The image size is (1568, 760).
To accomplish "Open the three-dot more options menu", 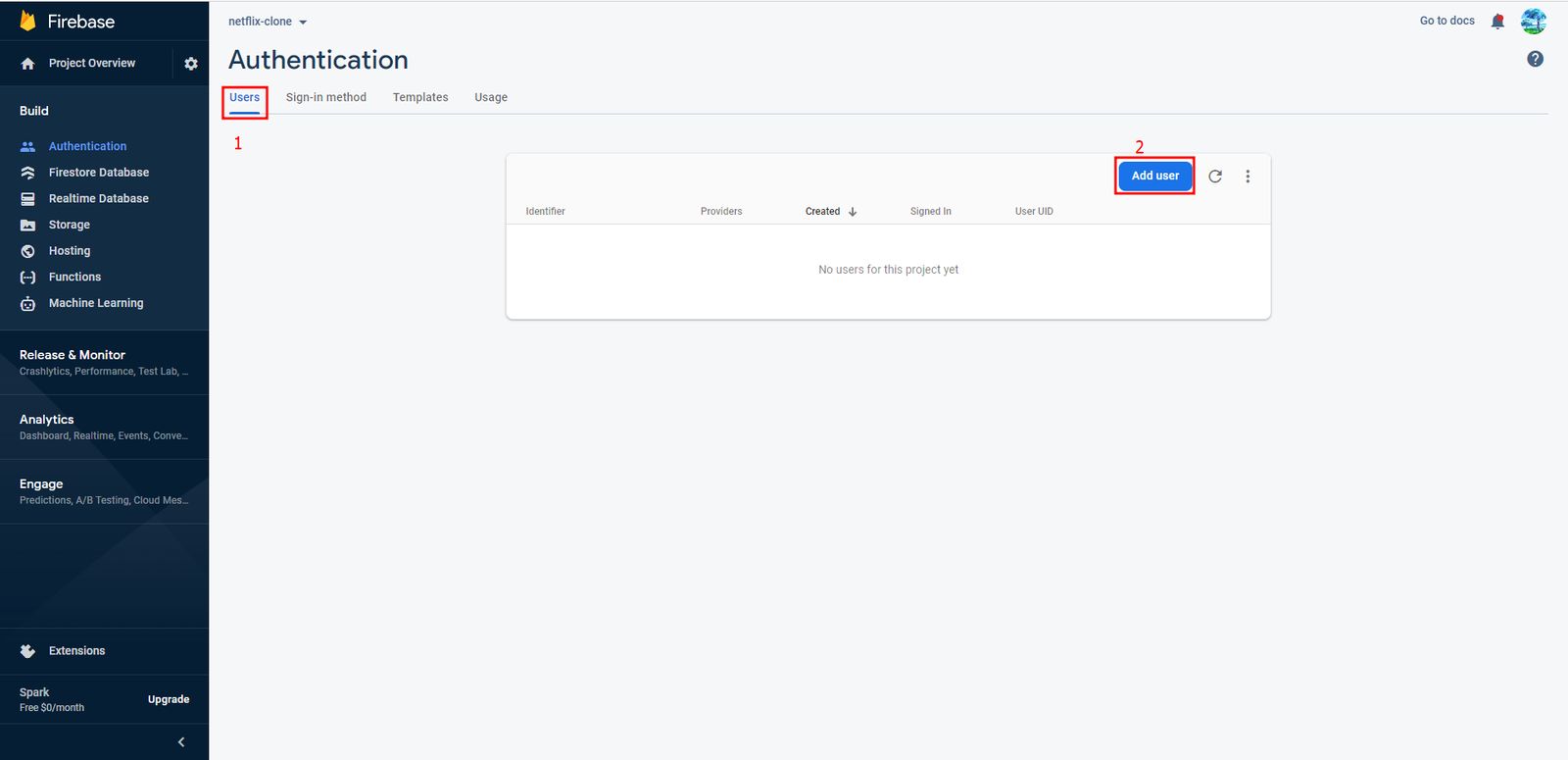I will [x=1248, y=177].
